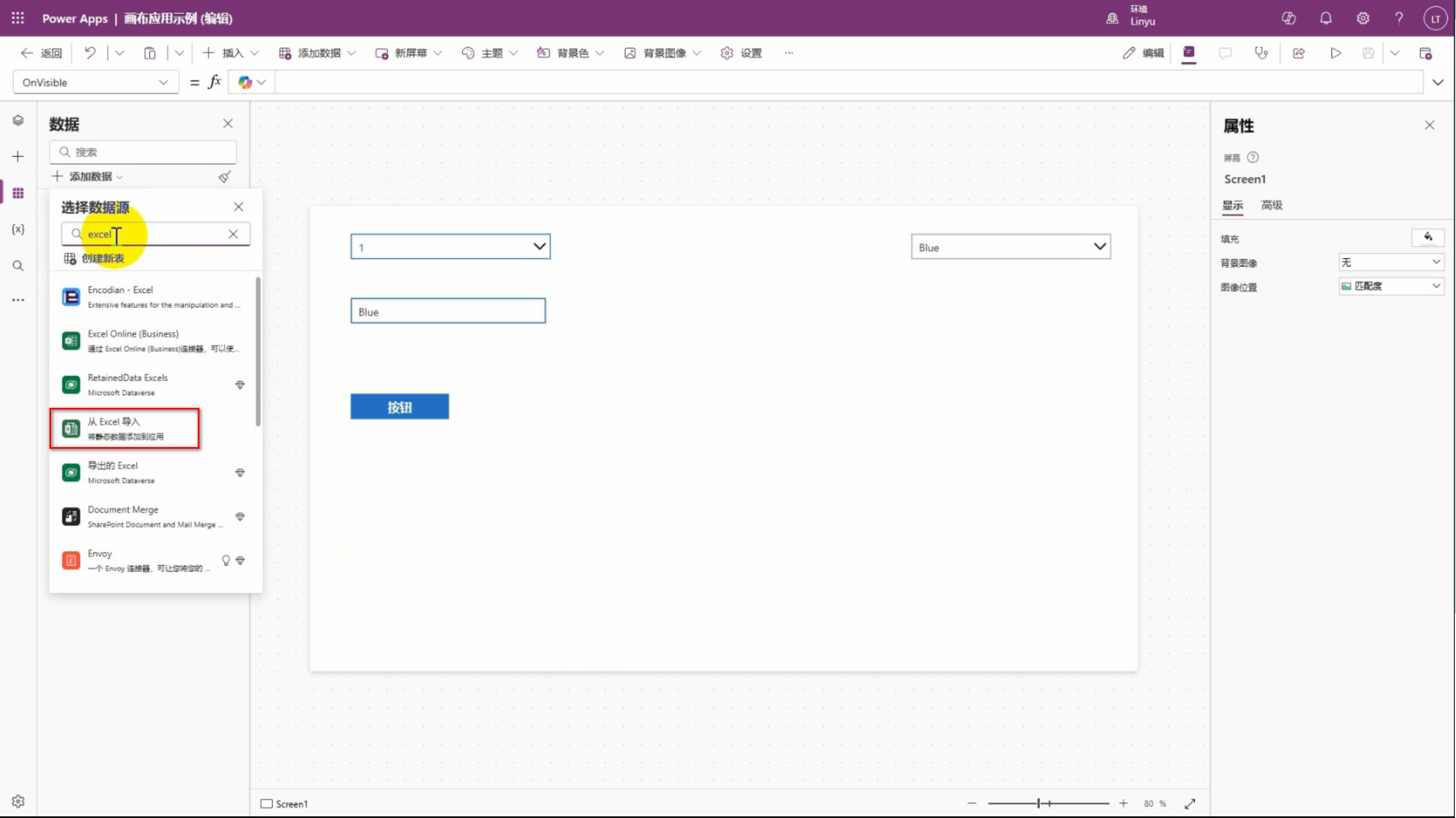Viewport: 1456px width, 818px height.
Task: Open the Tree view layers icon
Action: [x=18, y=120]
